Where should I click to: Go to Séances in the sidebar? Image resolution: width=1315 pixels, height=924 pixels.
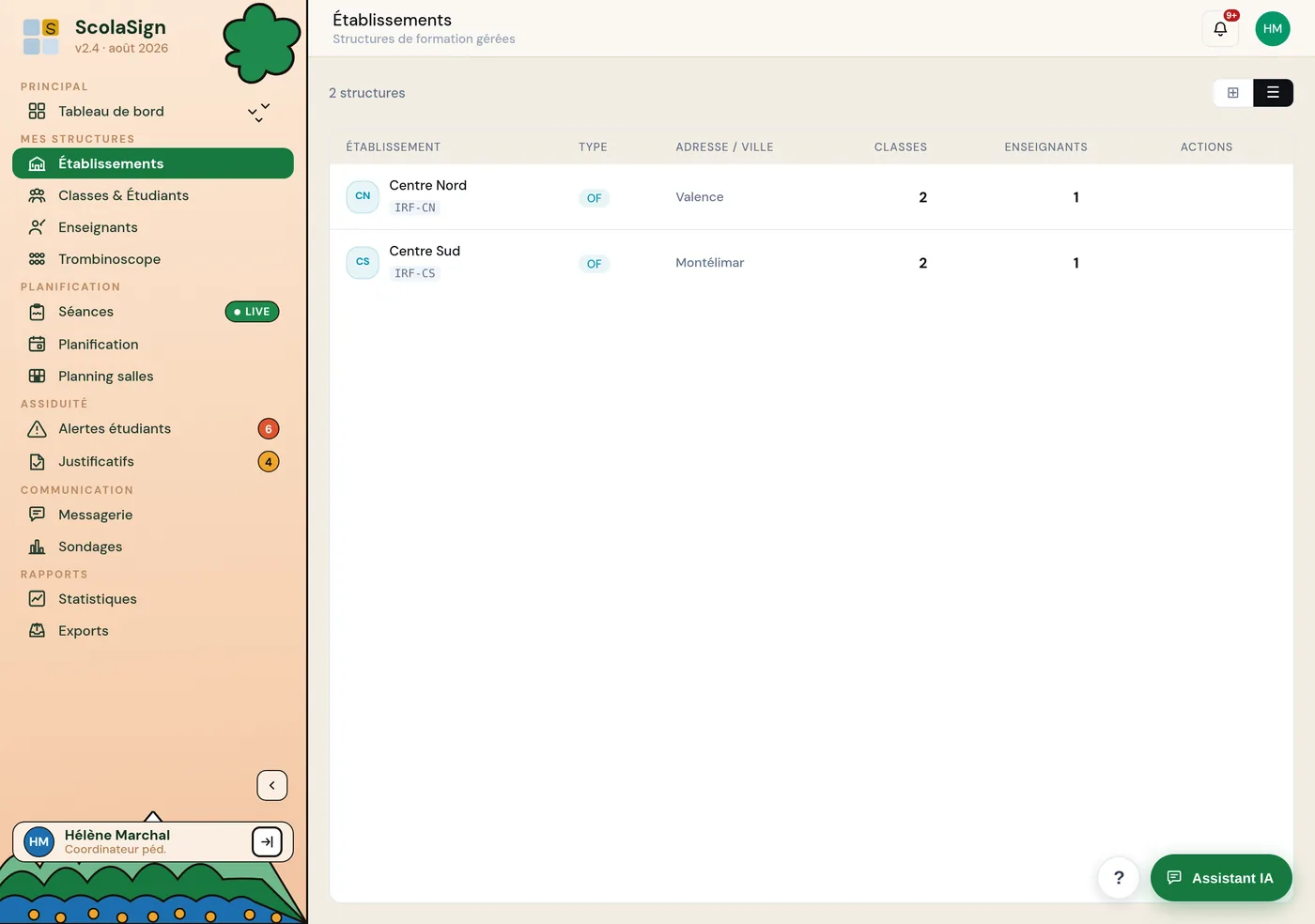click(x=85, y=312)
